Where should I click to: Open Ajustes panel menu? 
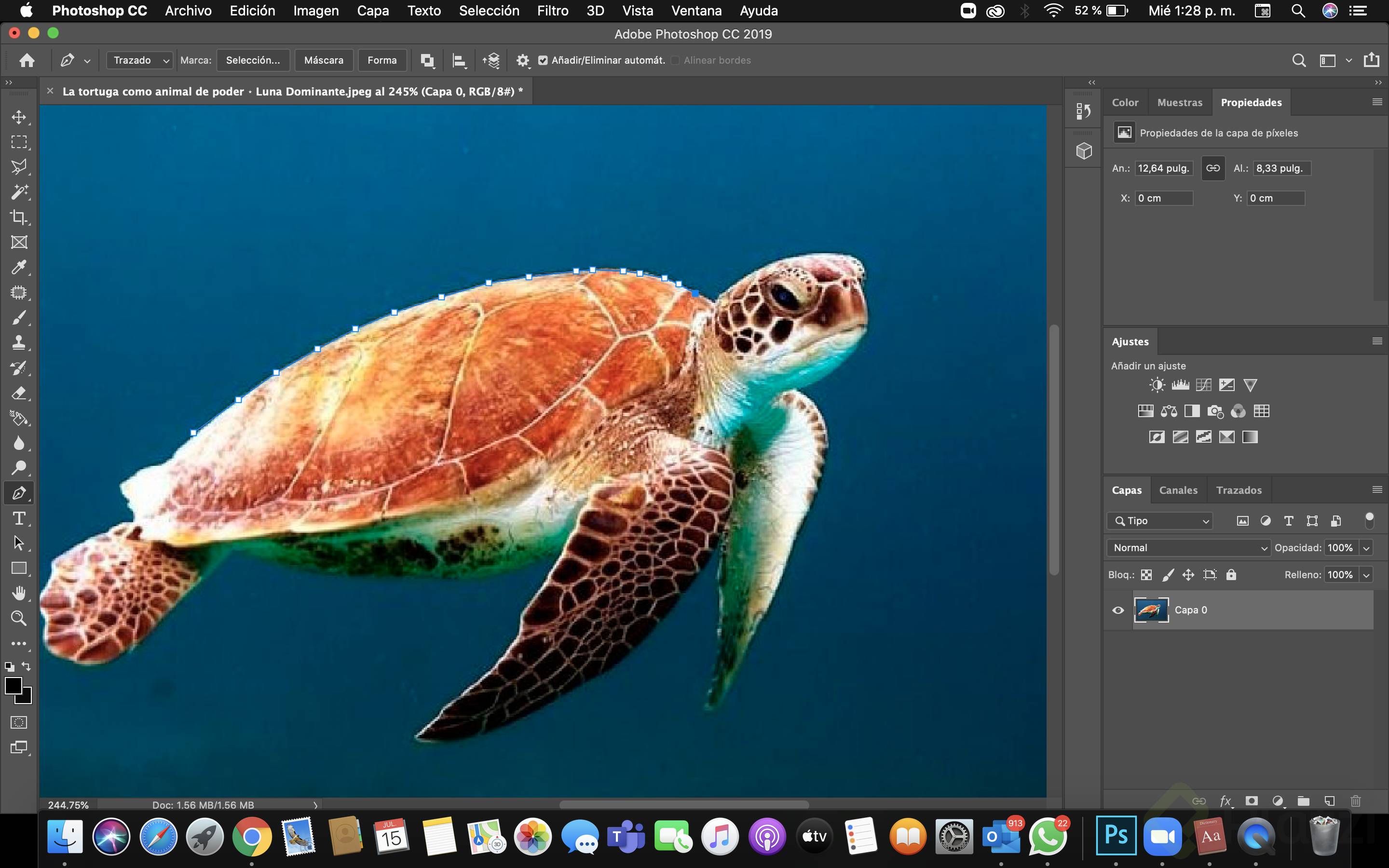(1377, 341)
